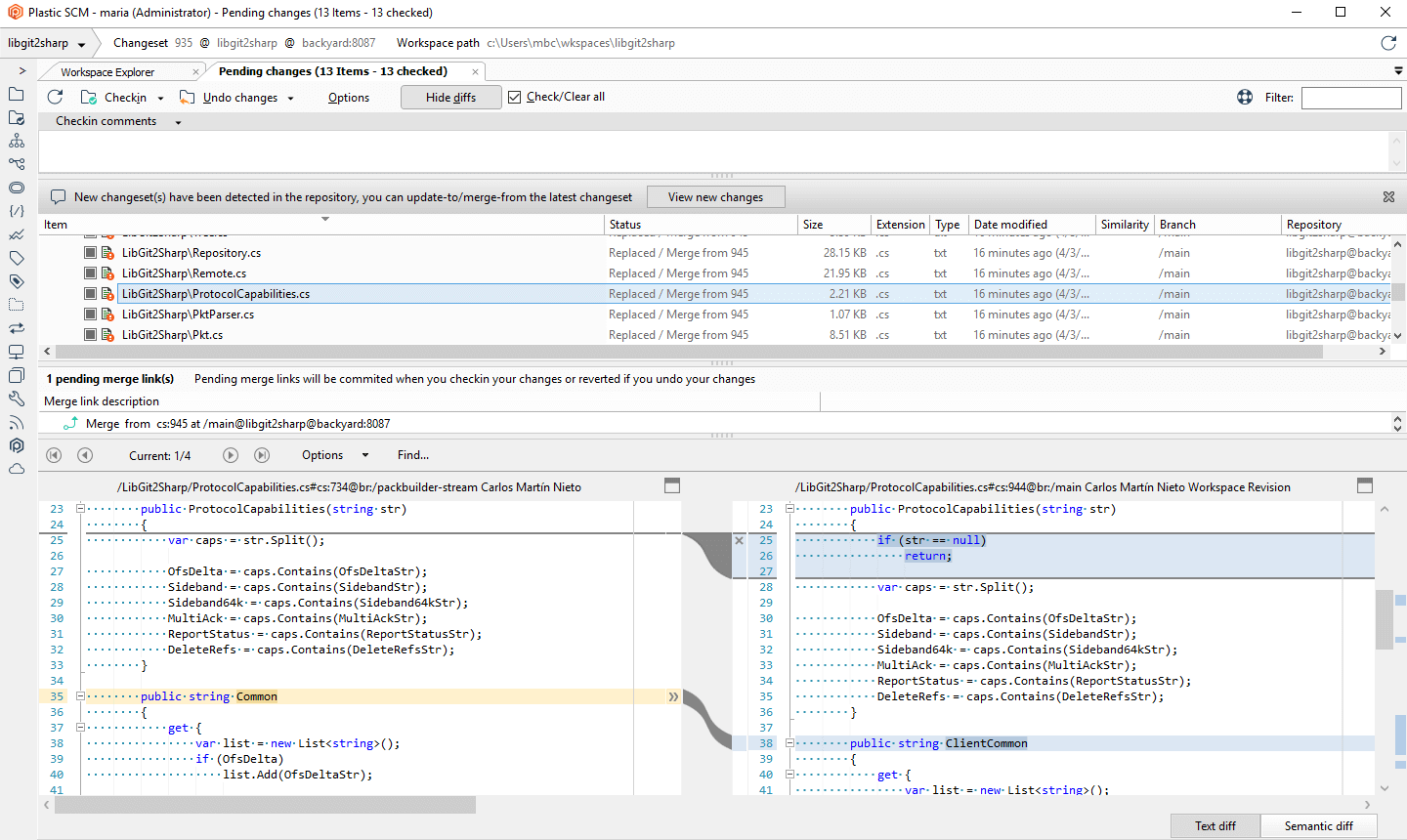Collapse left Common property fold

[x=80, y=696]
